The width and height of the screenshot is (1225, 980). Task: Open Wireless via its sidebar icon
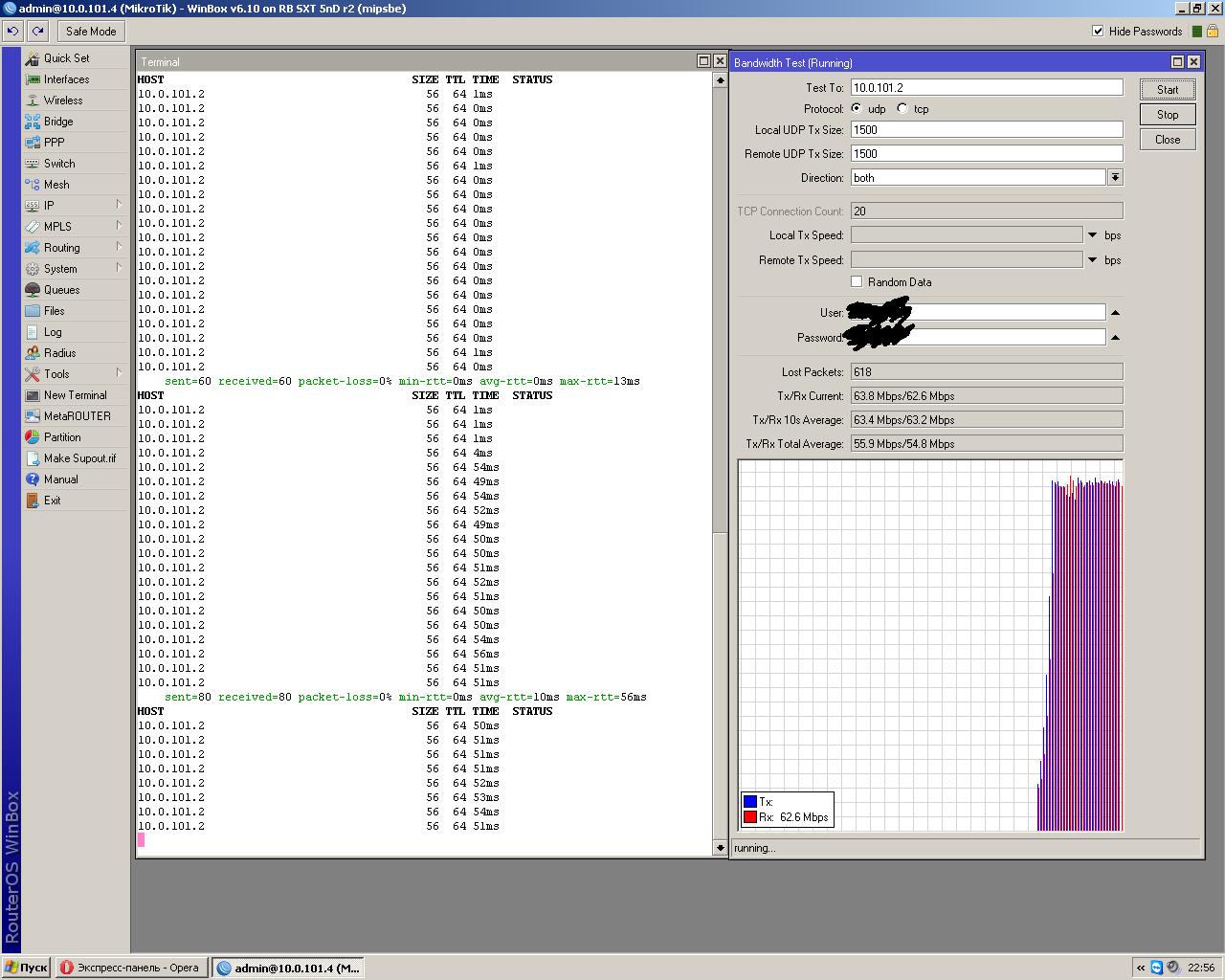click(x=33, y=100)
